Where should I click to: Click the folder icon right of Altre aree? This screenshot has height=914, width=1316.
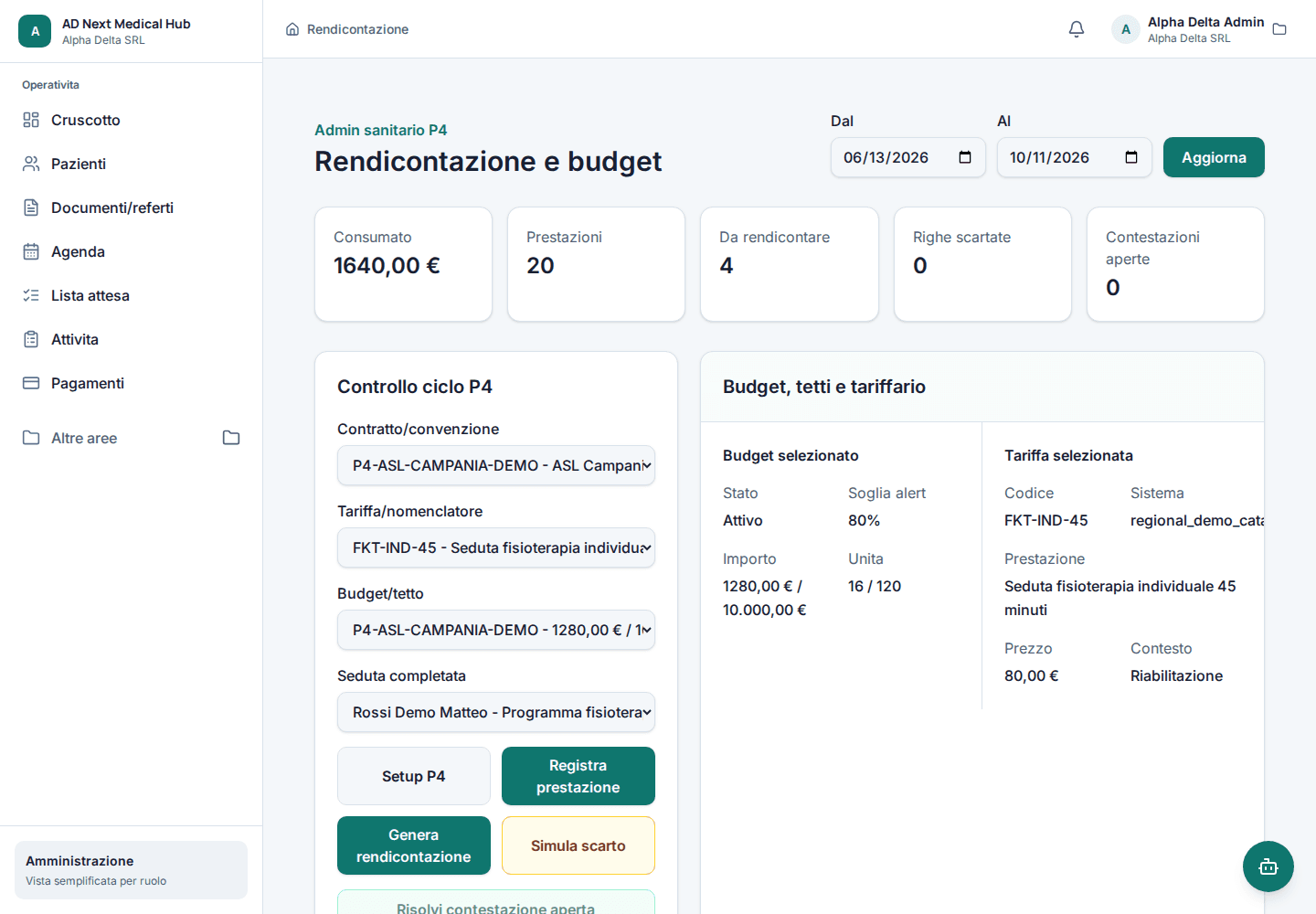(x=231, y=438)
